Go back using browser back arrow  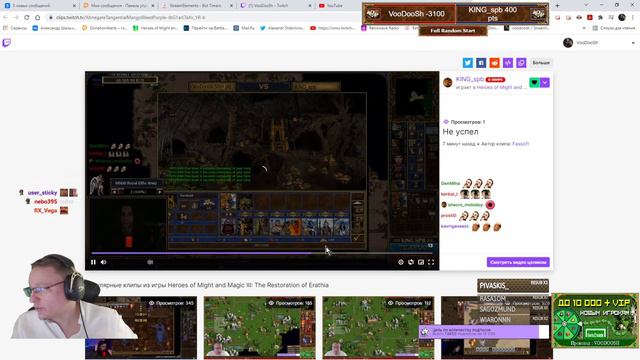pos(5,18)
